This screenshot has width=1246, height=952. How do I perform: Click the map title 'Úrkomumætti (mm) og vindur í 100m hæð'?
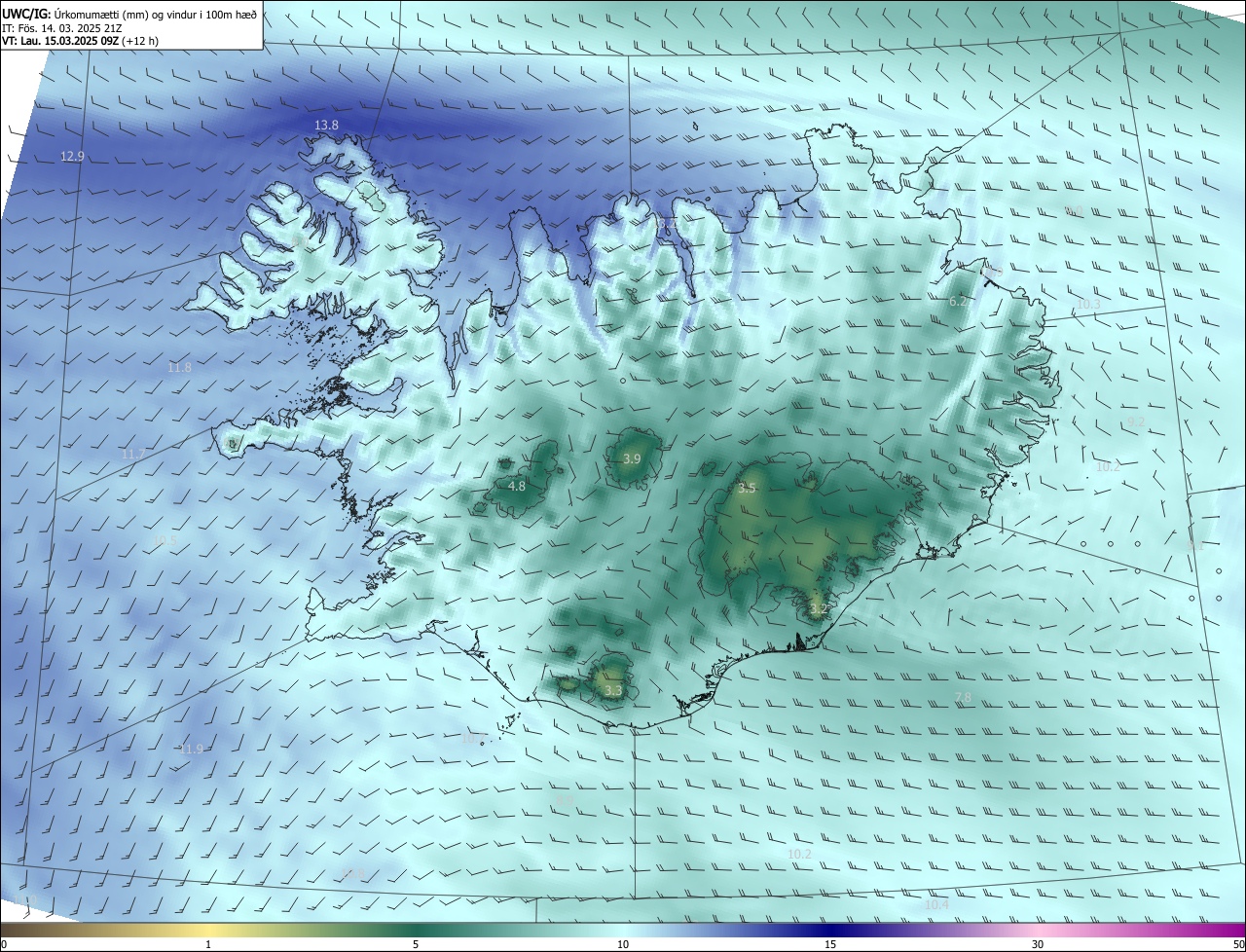tap(156, 14)
